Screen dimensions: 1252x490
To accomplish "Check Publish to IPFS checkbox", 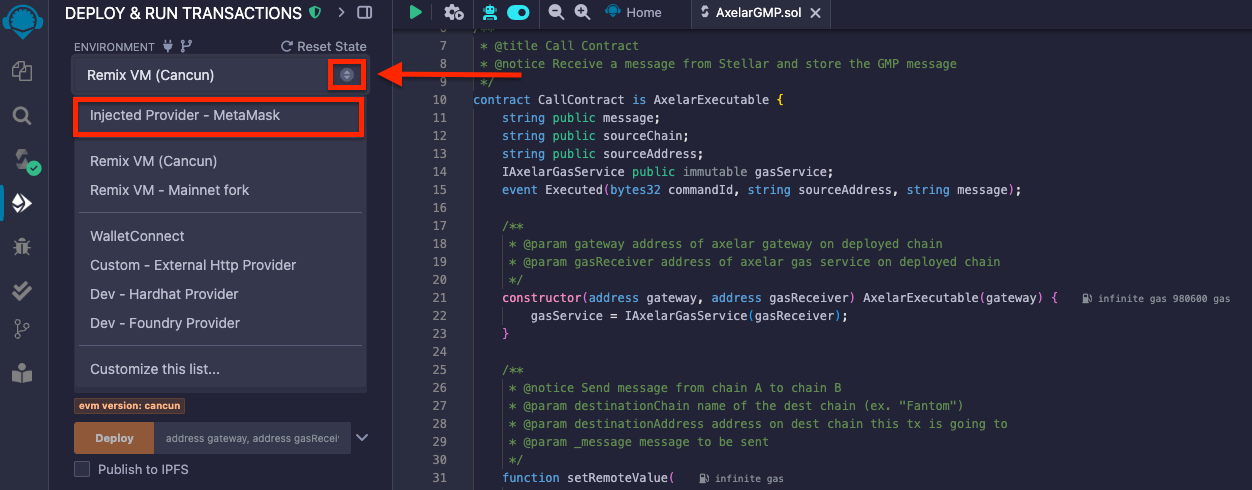I will pos(82,469).
